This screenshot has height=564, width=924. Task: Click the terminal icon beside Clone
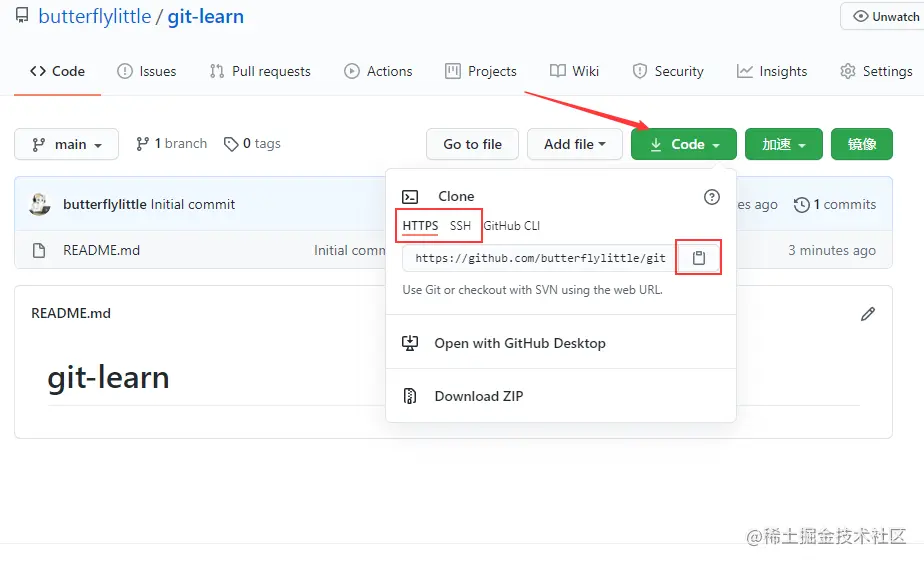410,197
